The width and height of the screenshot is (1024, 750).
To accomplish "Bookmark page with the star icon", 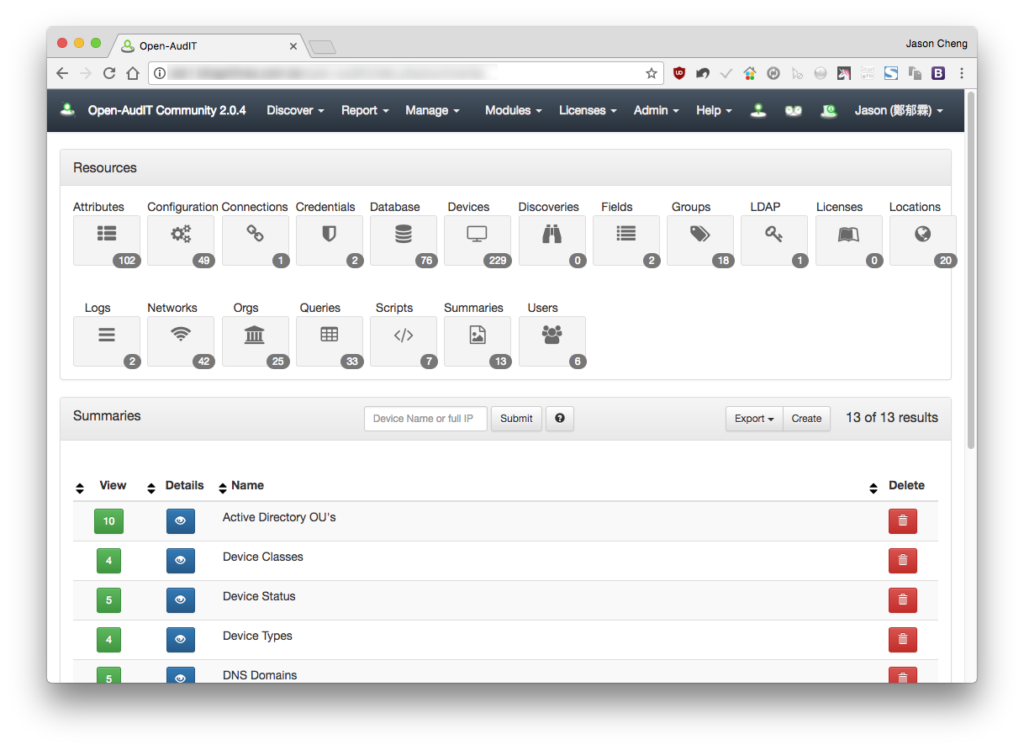I will tap(651, 73).
